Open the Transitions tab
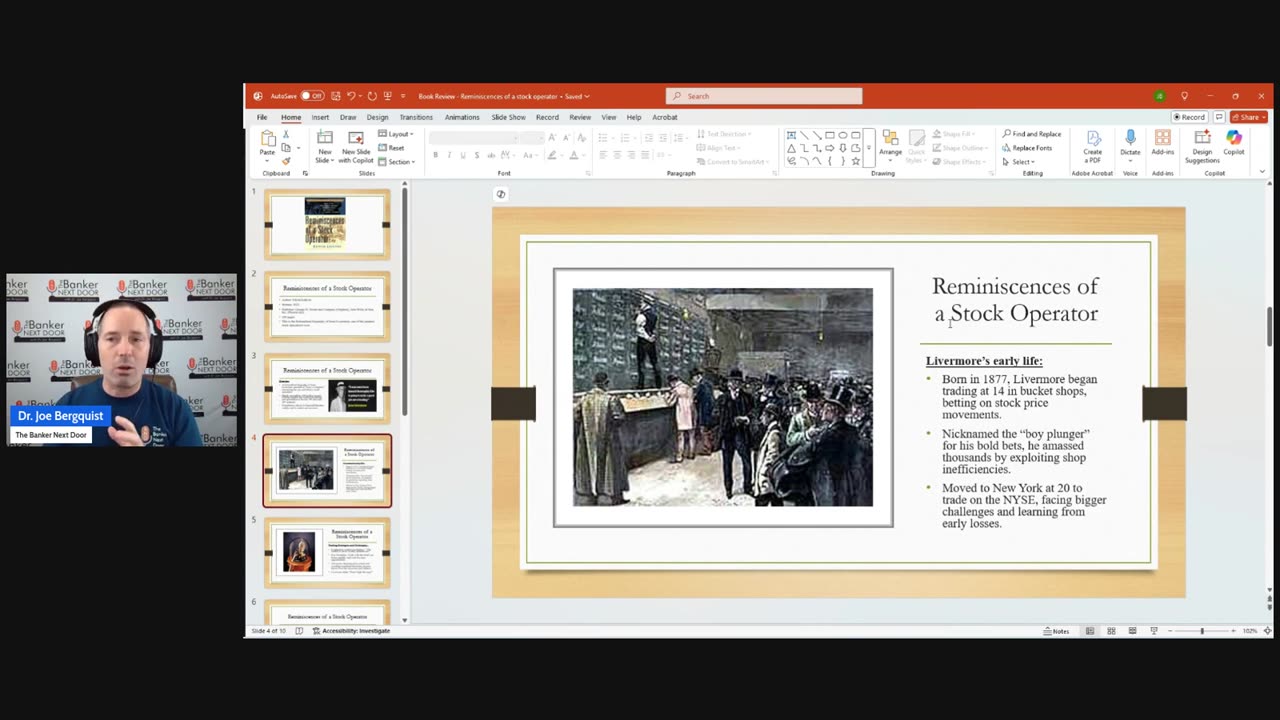Screen dimensions: 1280x720 (x=416, y=117)
